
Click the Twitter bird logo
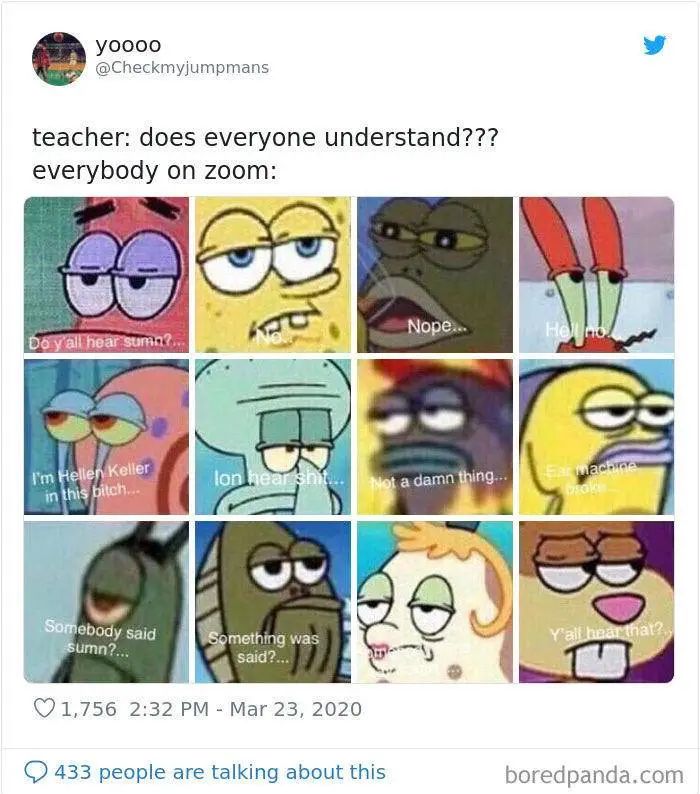coord(654,45)
